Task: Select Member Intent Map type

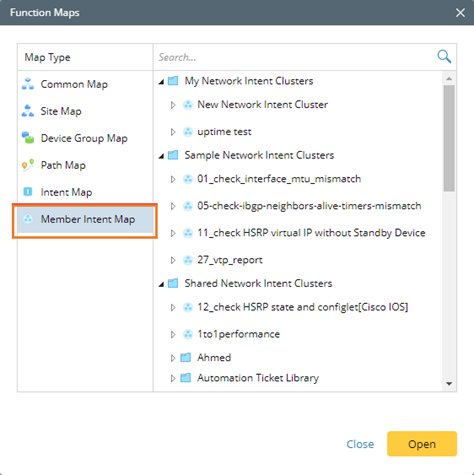Action: 85,219
